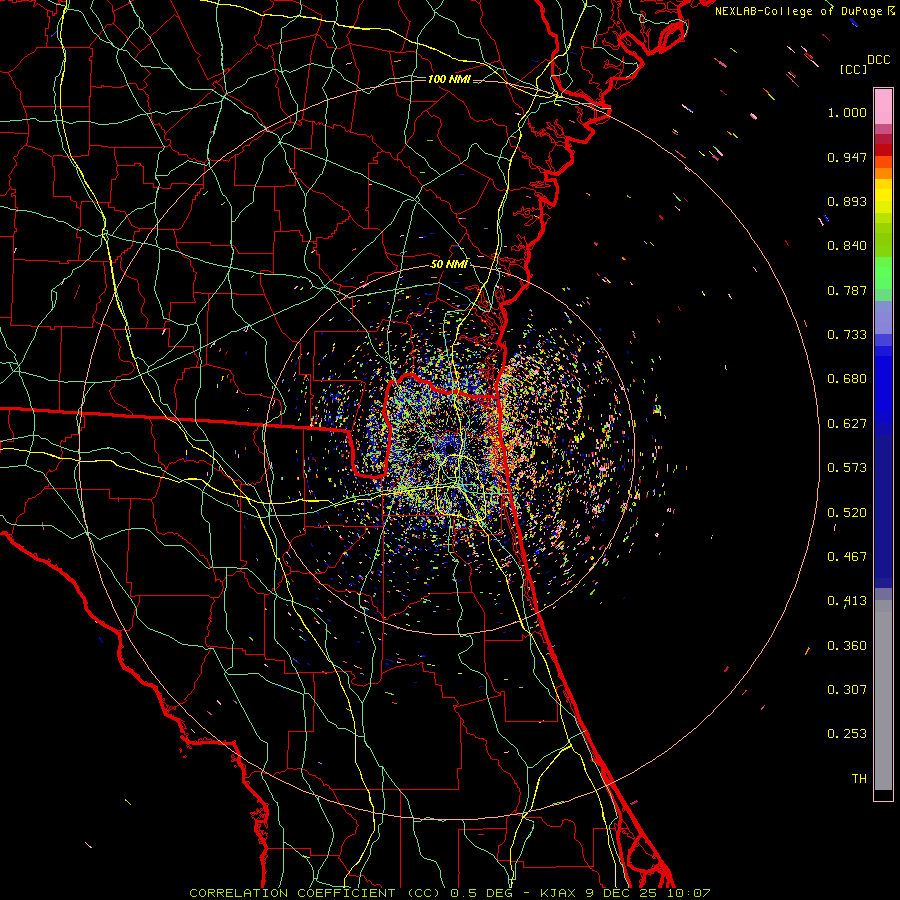Click the "10:07" time stamp text
Screen dimensions: 900x900
690,893
